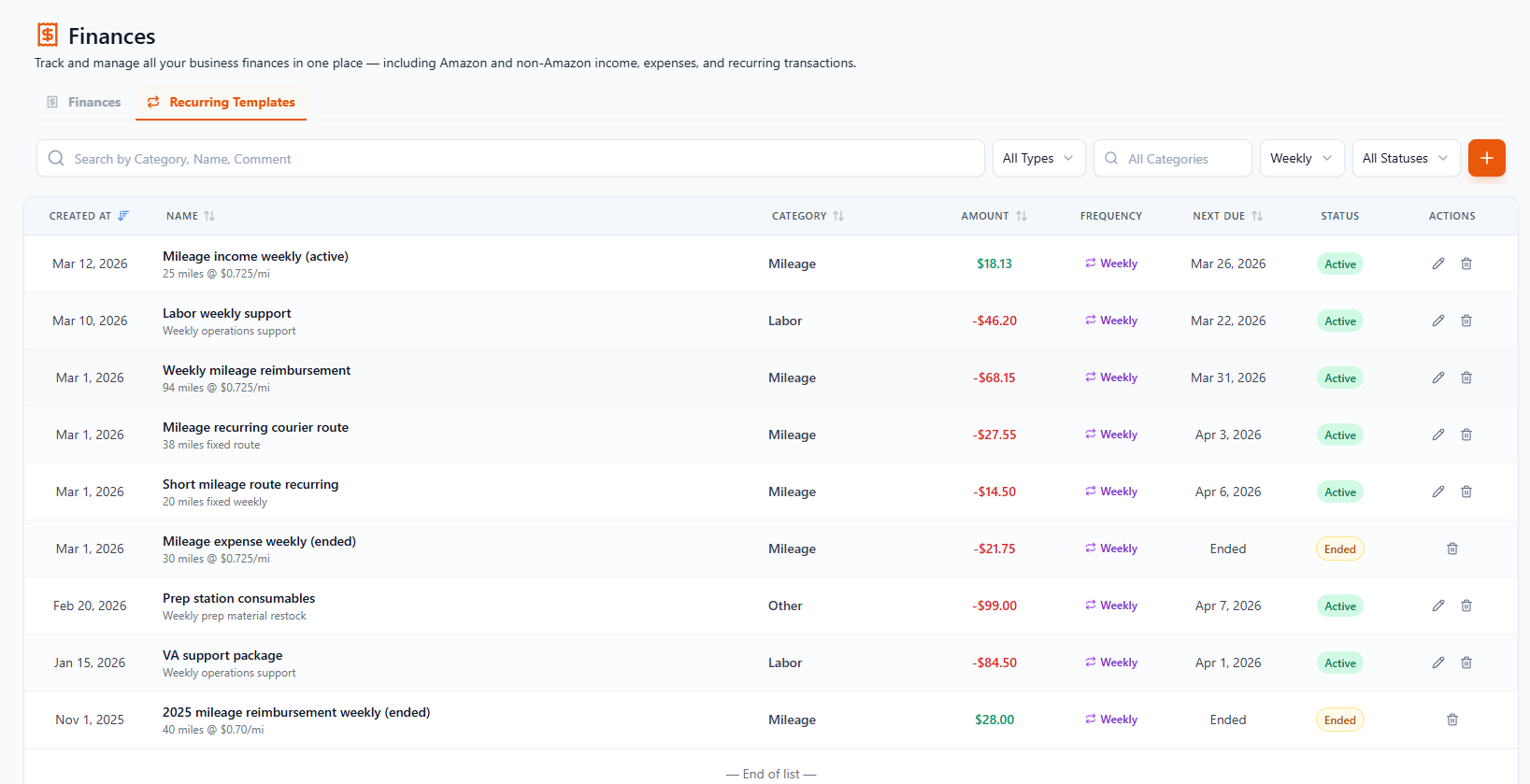The image size is (1530, 784).
Task: Sort by Next Due column arrows
Action: pyautogui.click(x=1257, y=216)
